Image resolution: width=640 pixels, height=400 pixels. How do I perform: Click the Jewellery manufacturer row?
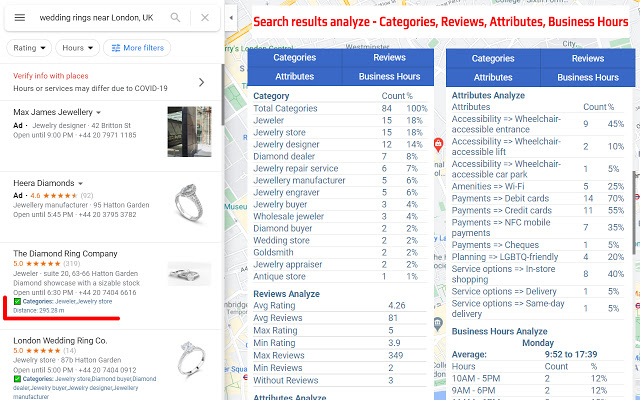point(340,180)
